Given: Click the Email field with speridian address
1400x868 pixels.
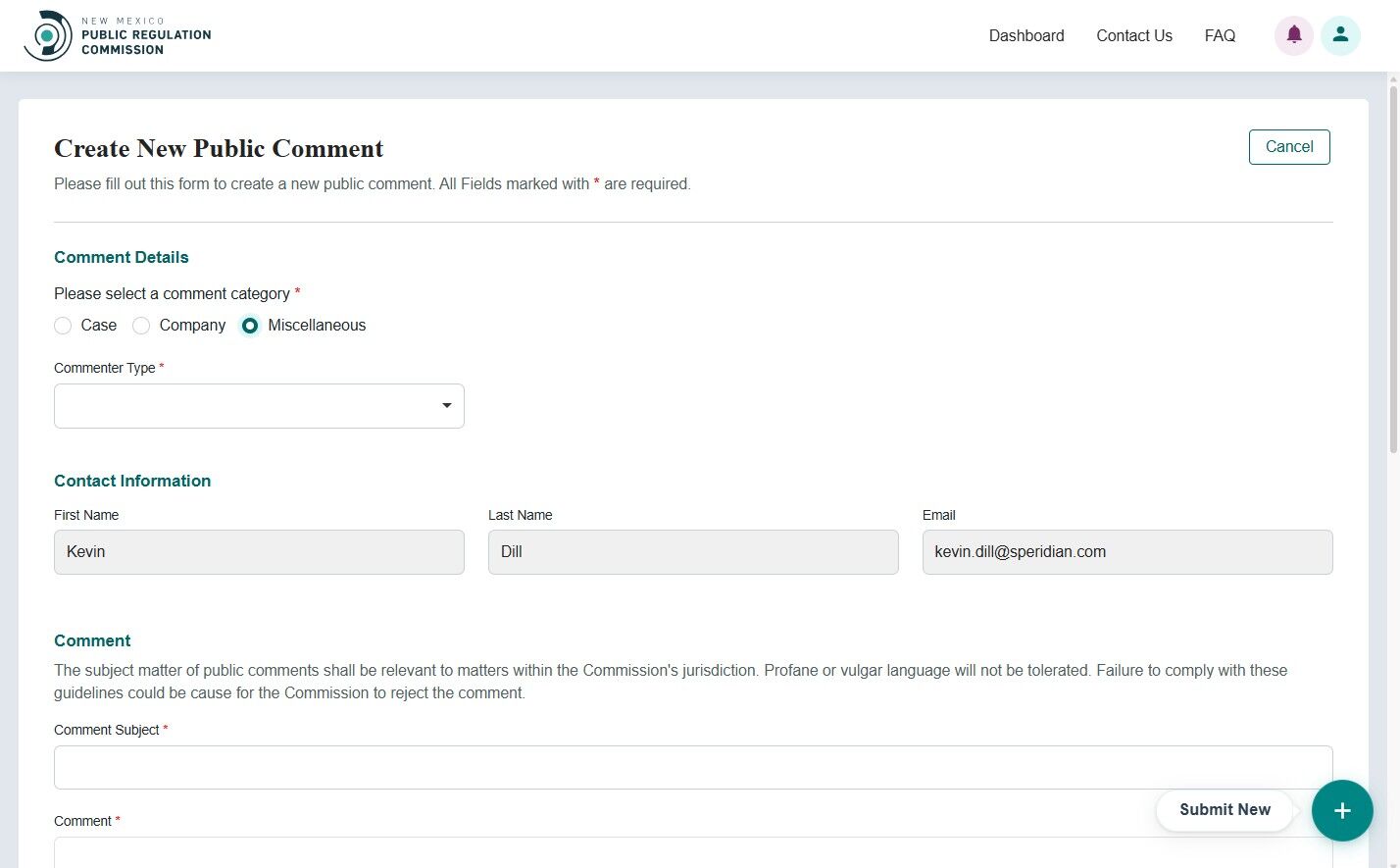Looking at the screenshot, I should pos(1126,551).
